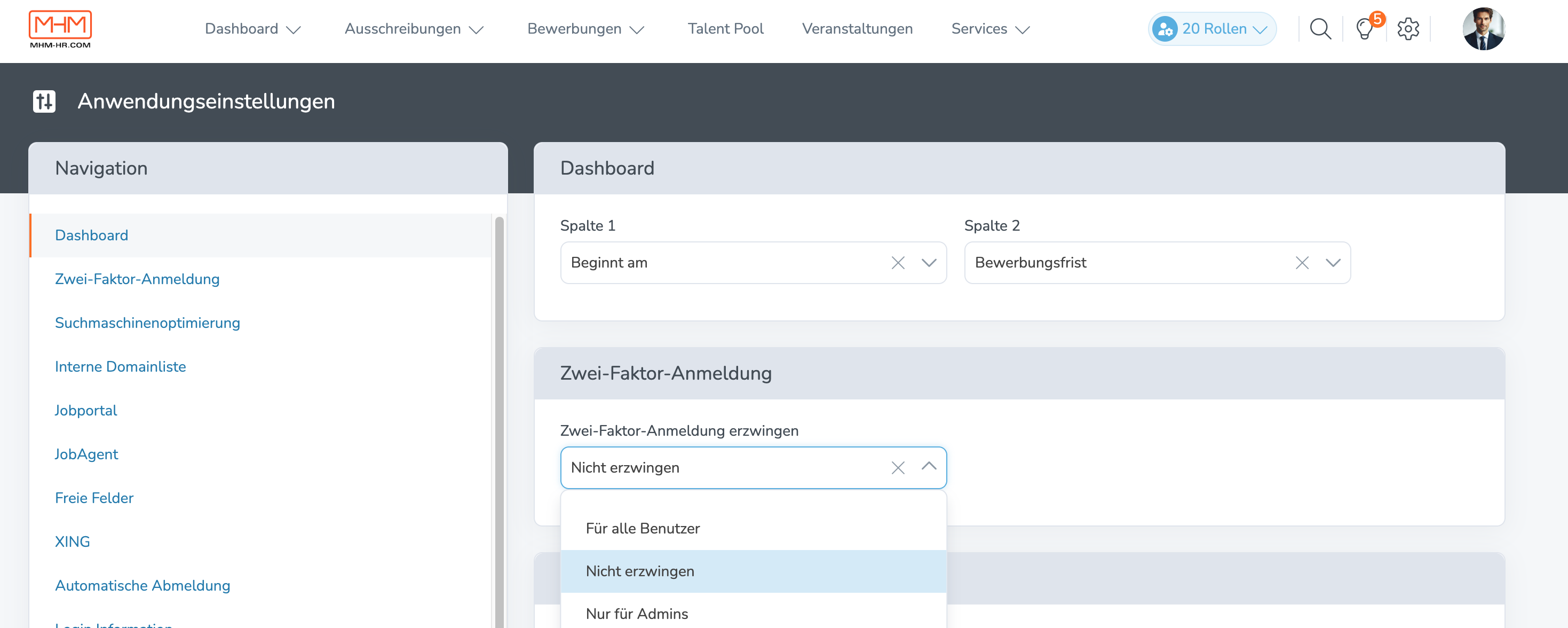The width and height of the screenshot is (1568, 628).
Task: Click the roles icon beside 20 Rollen
Action: 1166,28
